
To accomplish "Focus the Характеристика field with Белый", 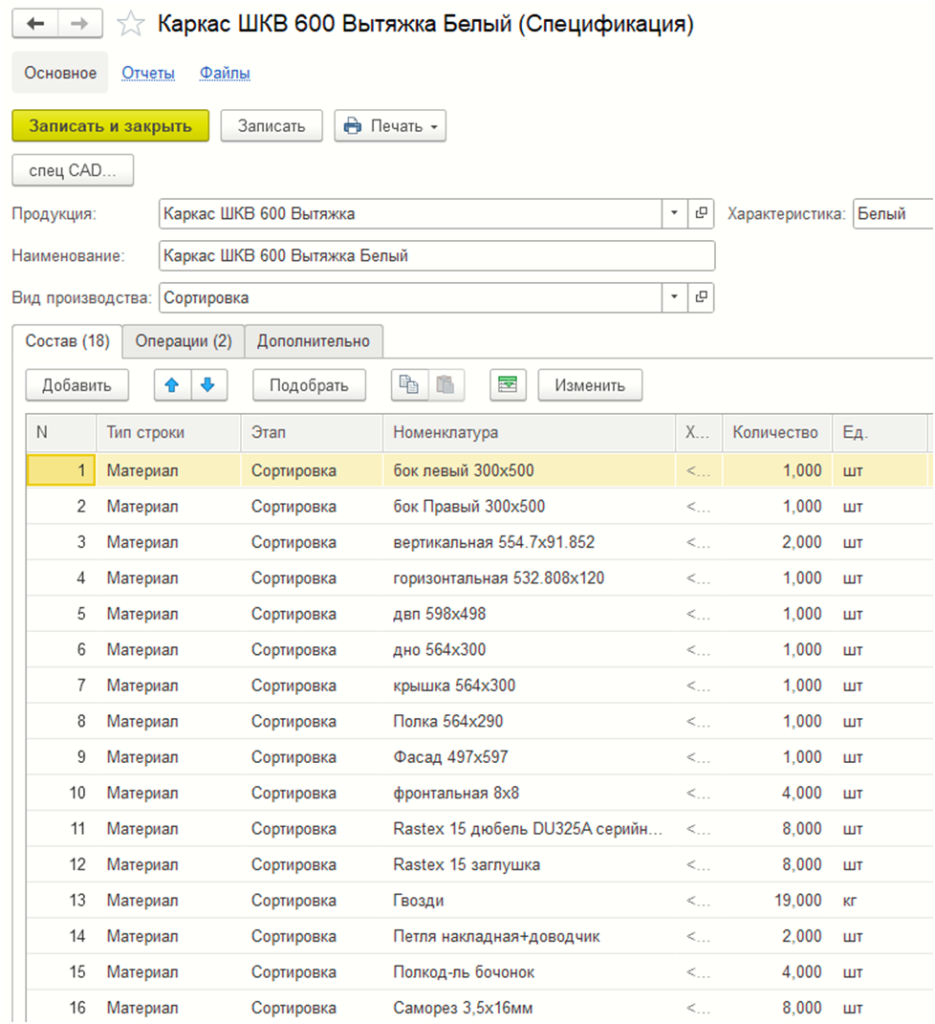I will [x=893, y=214].
